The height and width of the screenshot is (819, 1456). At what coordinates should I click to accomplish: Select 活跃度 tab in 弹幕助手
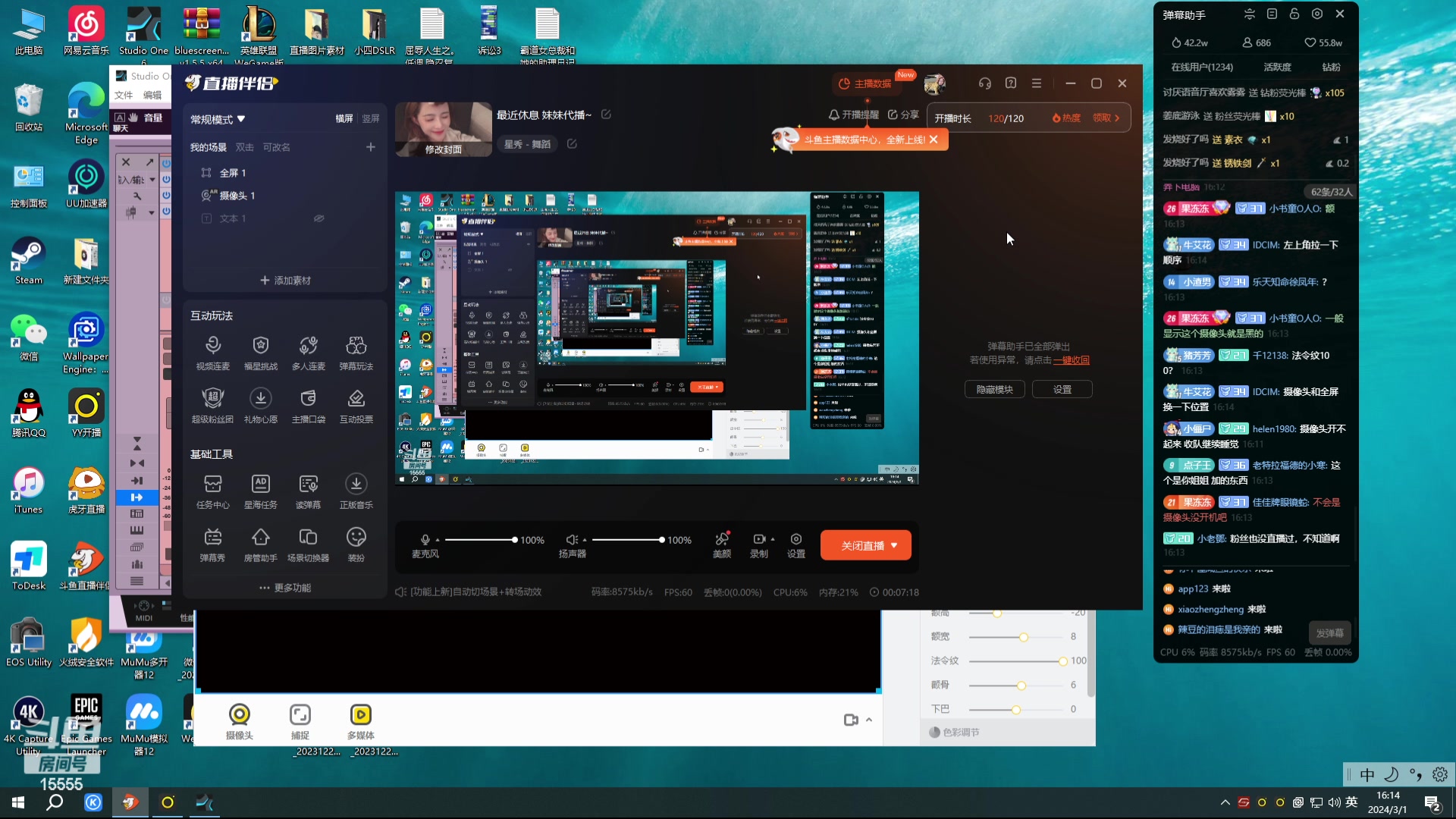(x=1277, y=67)
